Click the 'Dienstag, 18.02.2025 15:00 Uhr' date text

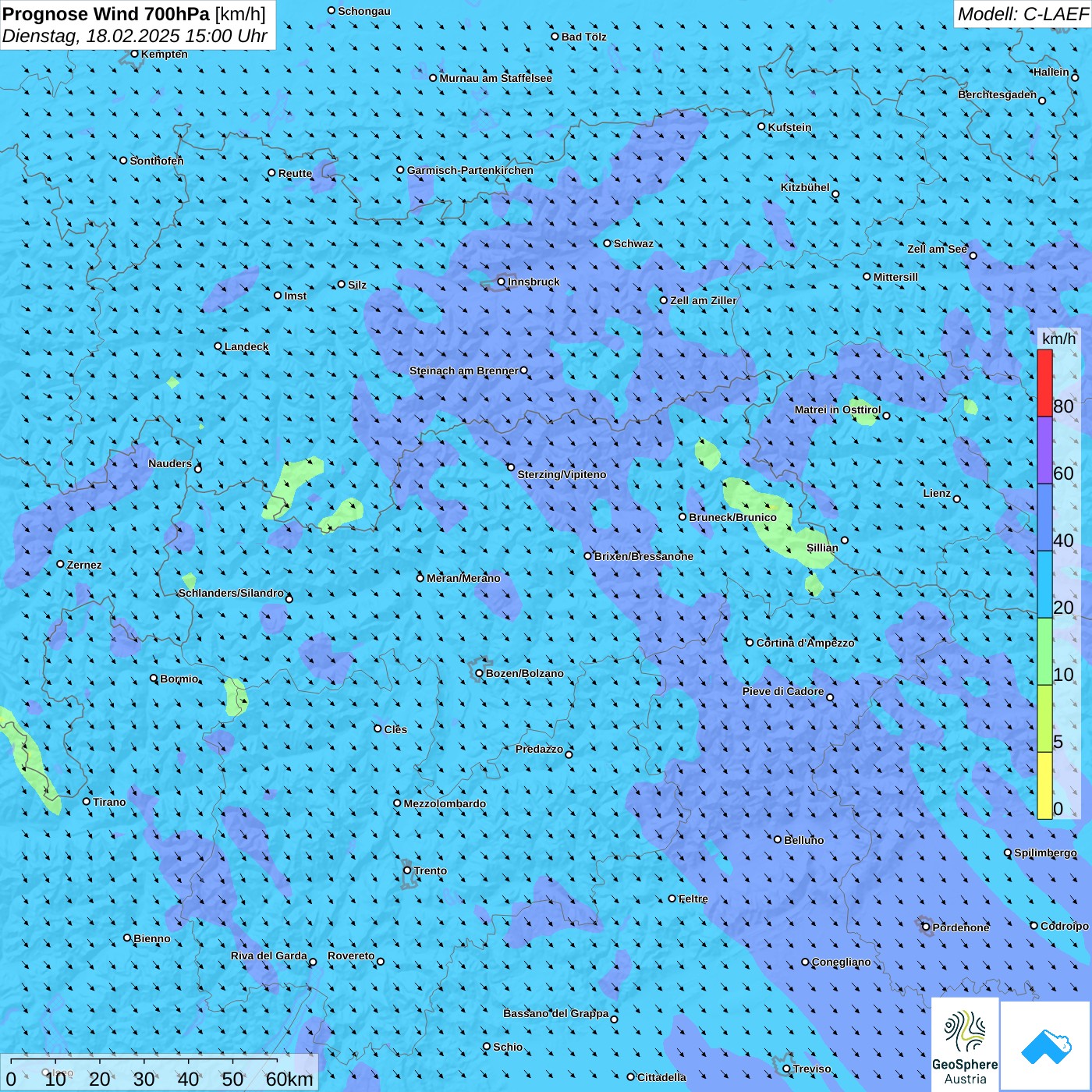pyautogui.click(x=134, y=36)
